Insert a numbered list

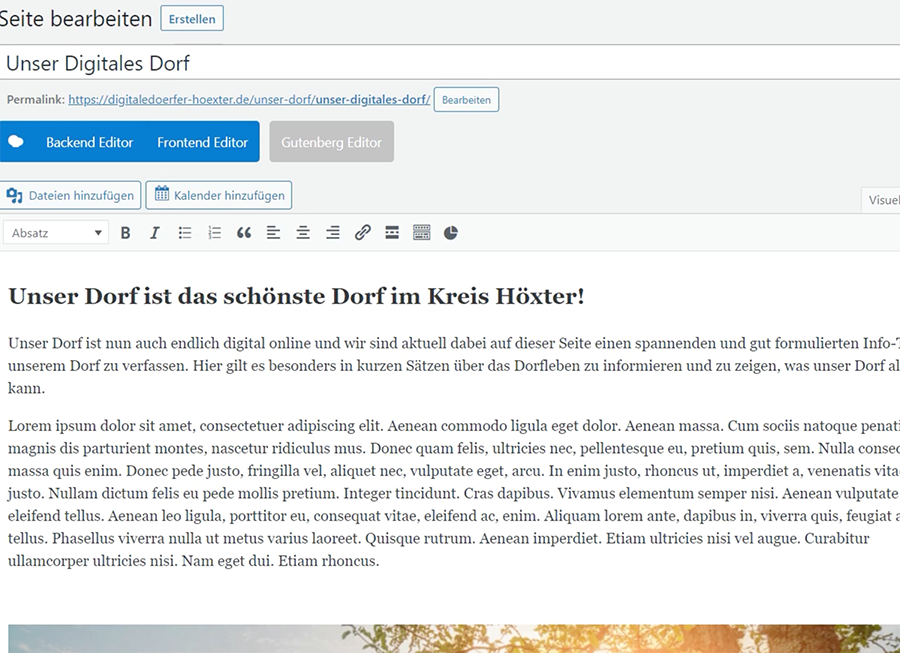(214, 233)
